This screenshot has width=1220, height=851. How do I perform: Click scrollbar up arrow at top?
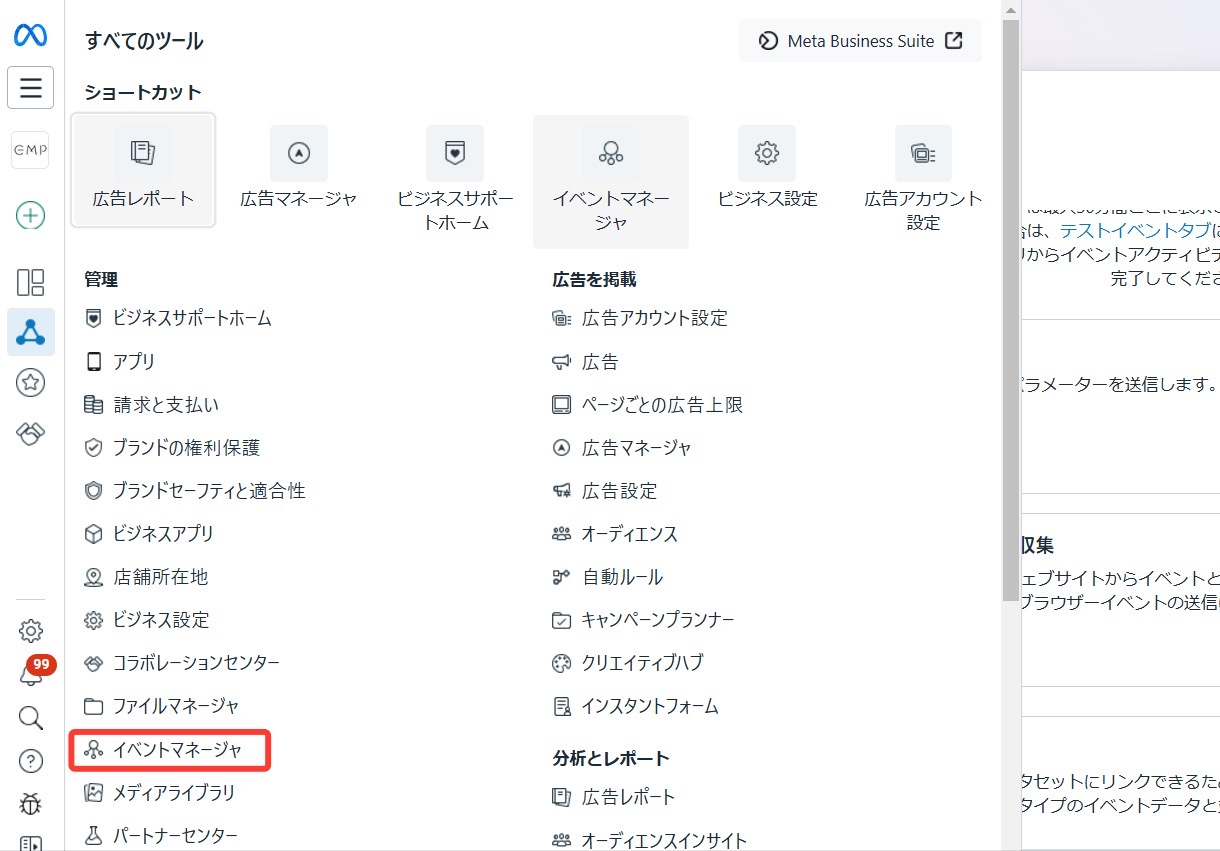1010,10
